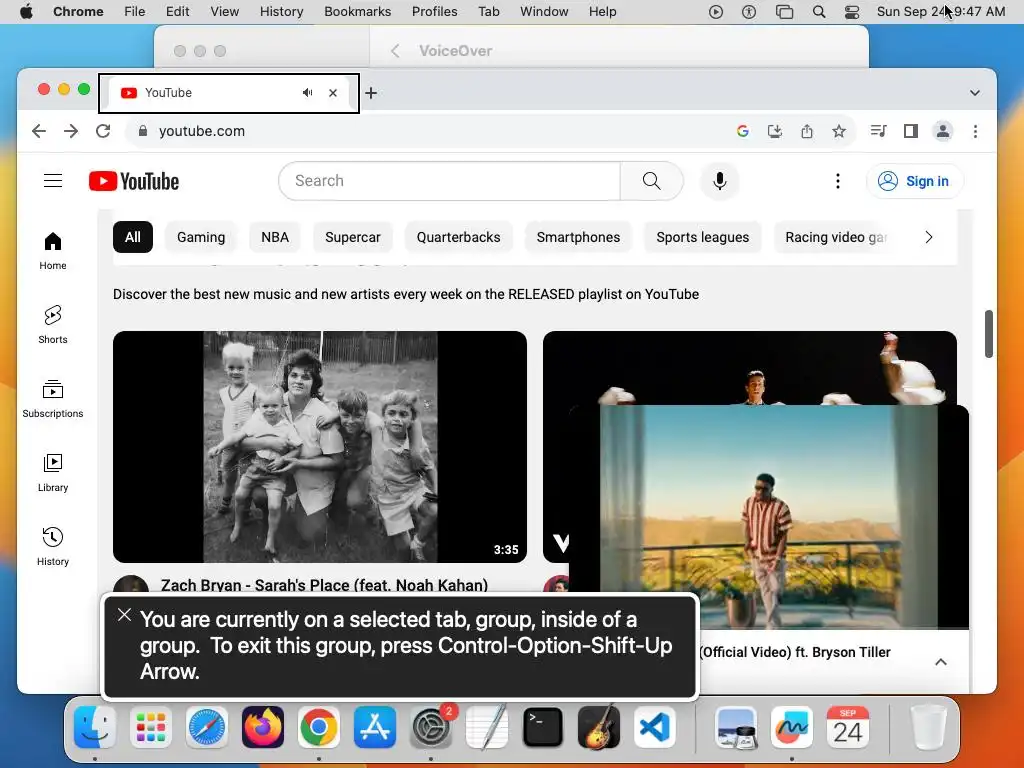The width and height of the screenshot is (1024, 768).
Task: Select the Sports leagues filter chip
Action: click(703, 237)
